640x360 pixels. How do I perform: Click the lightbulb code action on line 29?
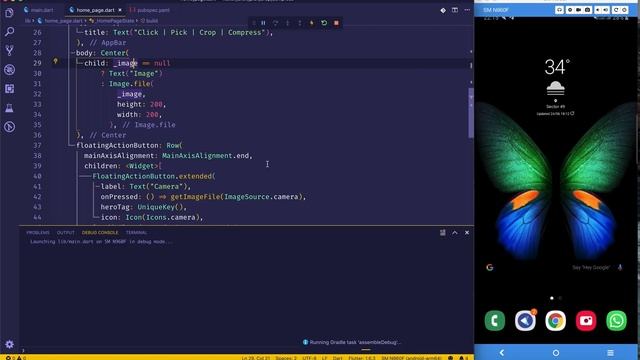[x=56, y=61]
